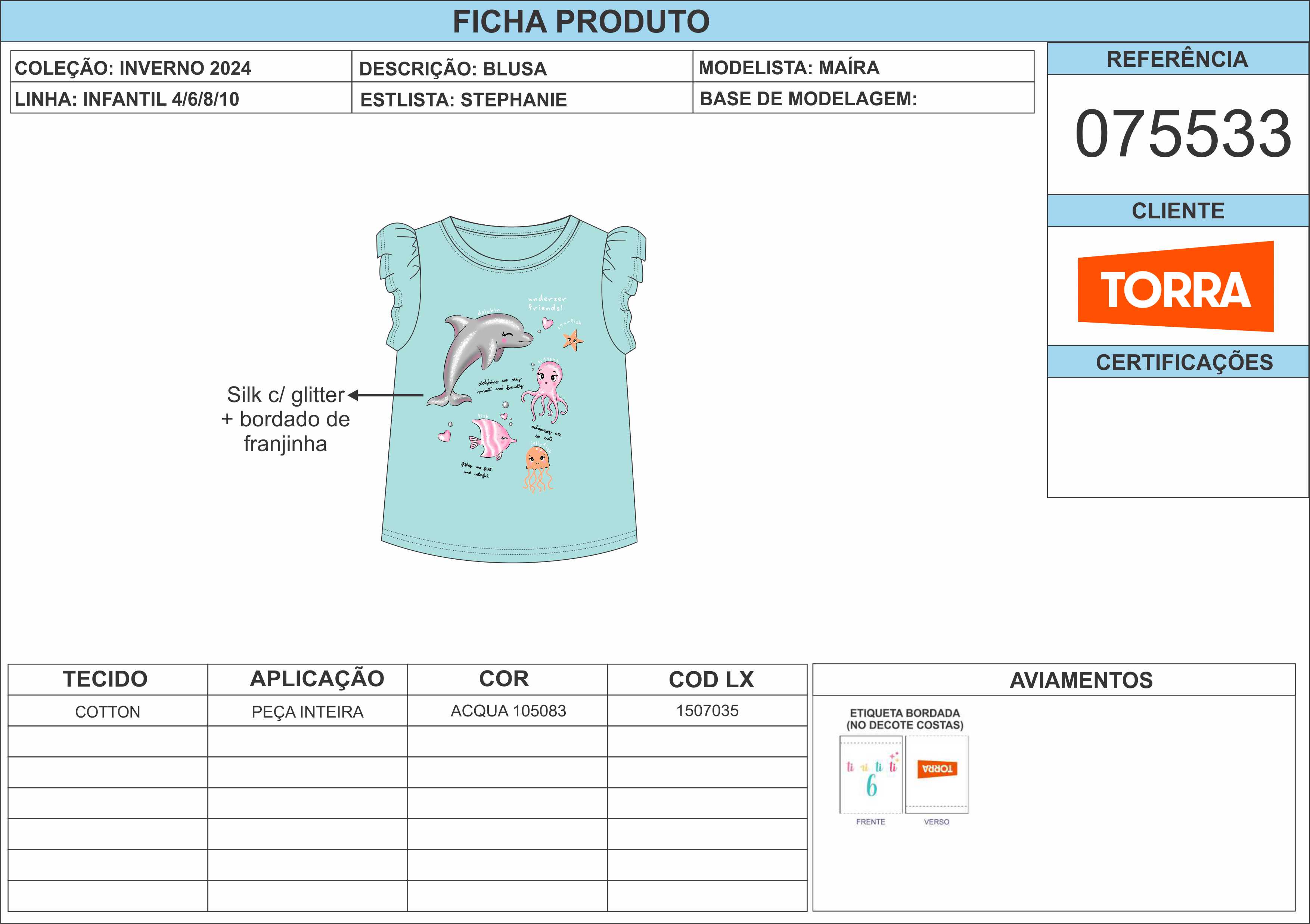This screenshot has width=1310, height=924.
Task: Select the reference number 075533
Action: coord(1183,134)
